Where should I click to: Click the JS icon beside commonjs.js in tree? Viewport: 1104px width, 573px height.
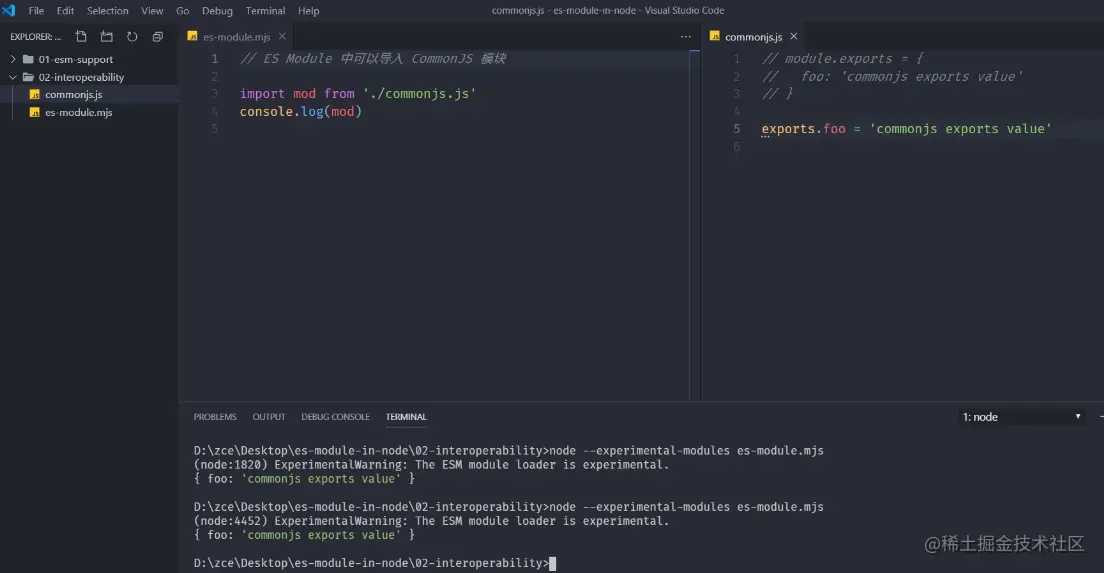coord(34,94)
